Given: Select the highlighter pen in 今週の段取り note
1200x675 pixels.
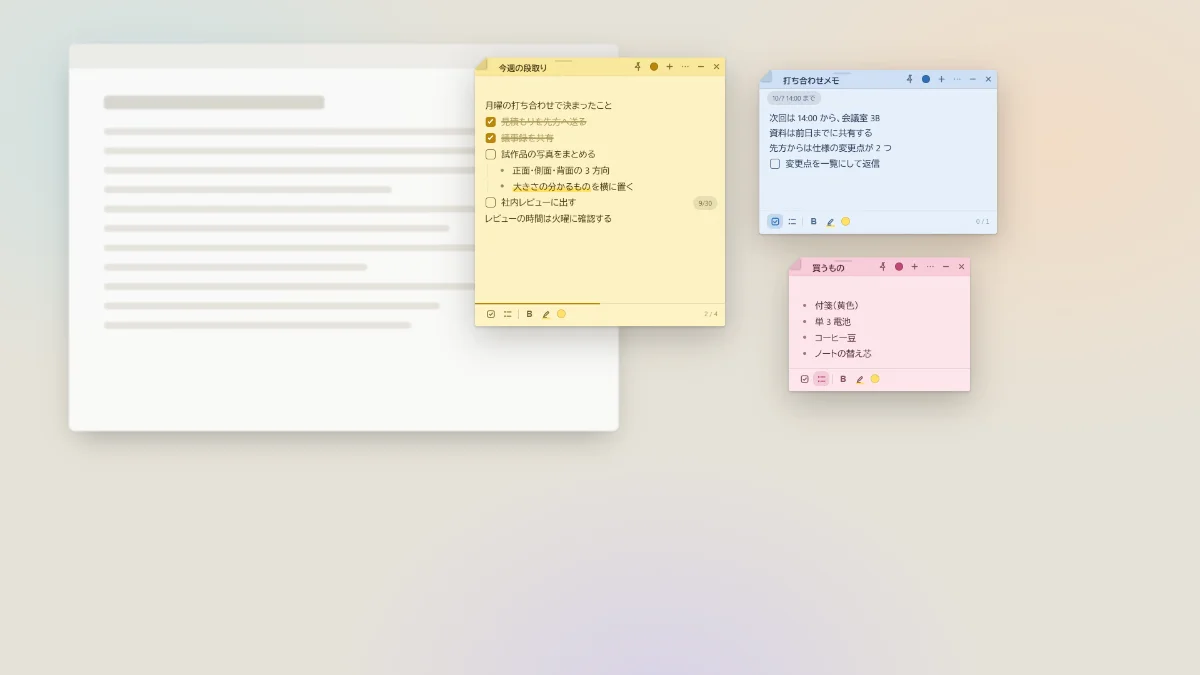Looking at the screenshot, I should 546,314.
